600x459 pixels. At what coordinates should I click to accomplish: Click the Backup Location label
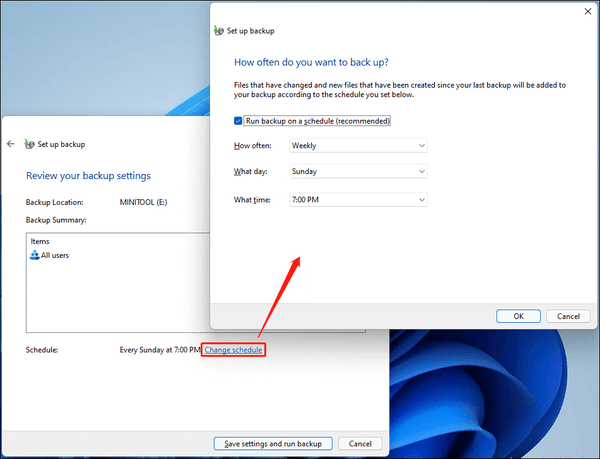(x=54, y=202)
